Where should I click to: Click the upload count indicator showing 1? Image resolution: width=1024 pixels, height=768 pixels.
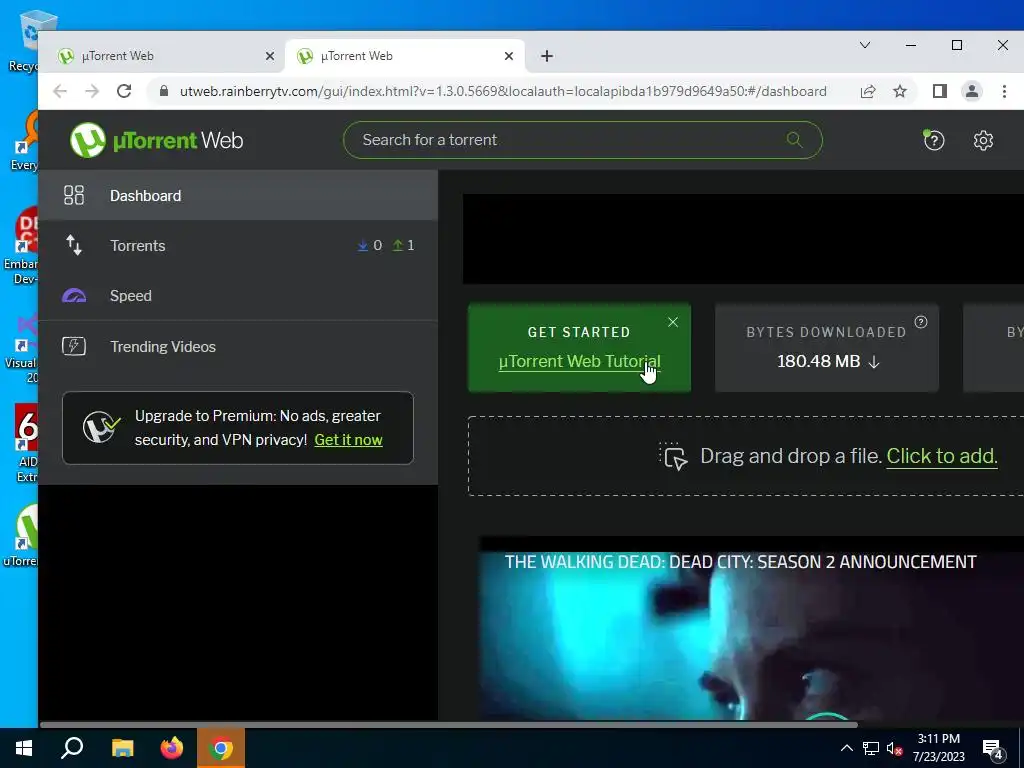(x=403, y=246)
